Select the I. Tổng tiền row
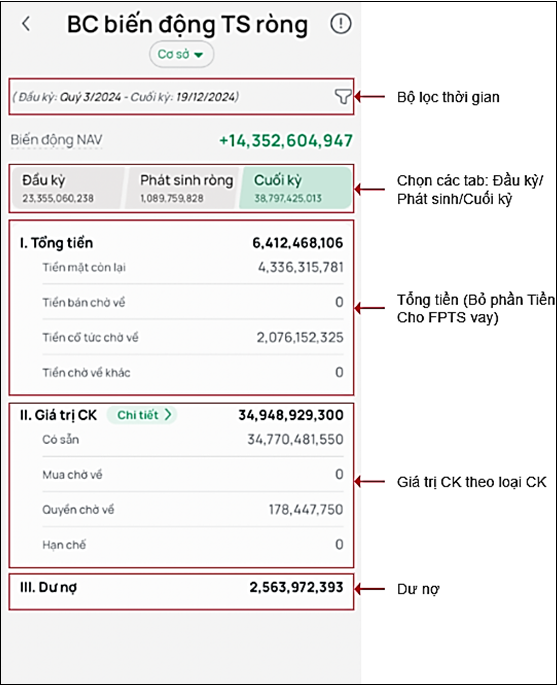The image size is (559, 685). coord(181,243)
